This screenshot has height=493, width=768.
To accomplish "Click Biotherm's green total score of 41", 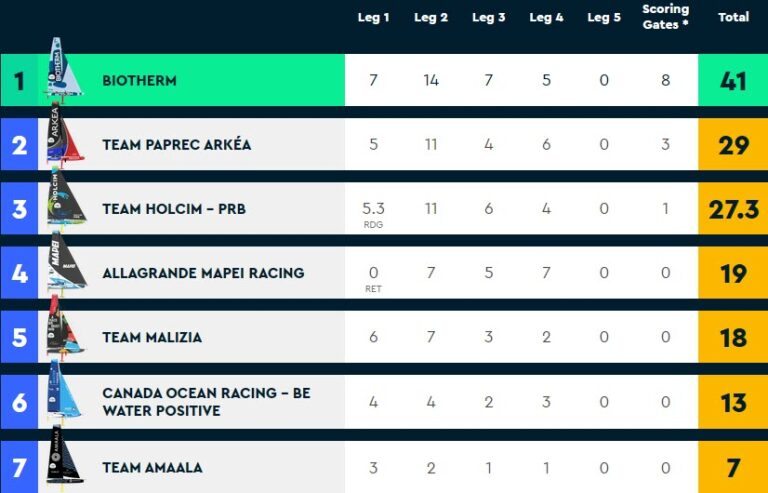I will [x=733, y=80].
